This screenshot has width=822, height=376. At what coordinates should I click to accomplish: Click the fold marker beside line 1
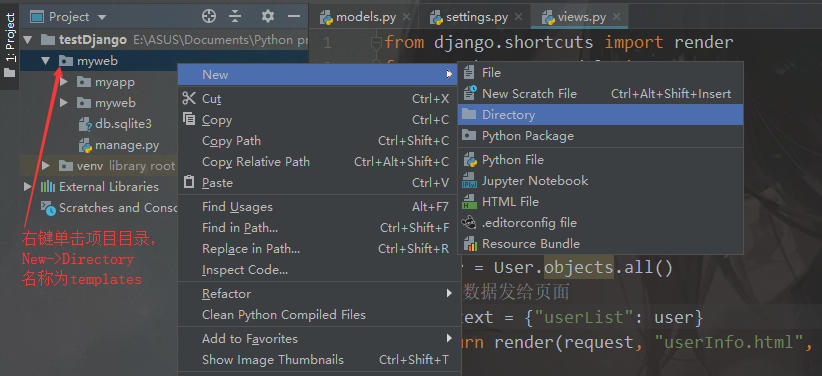(375, 42)
